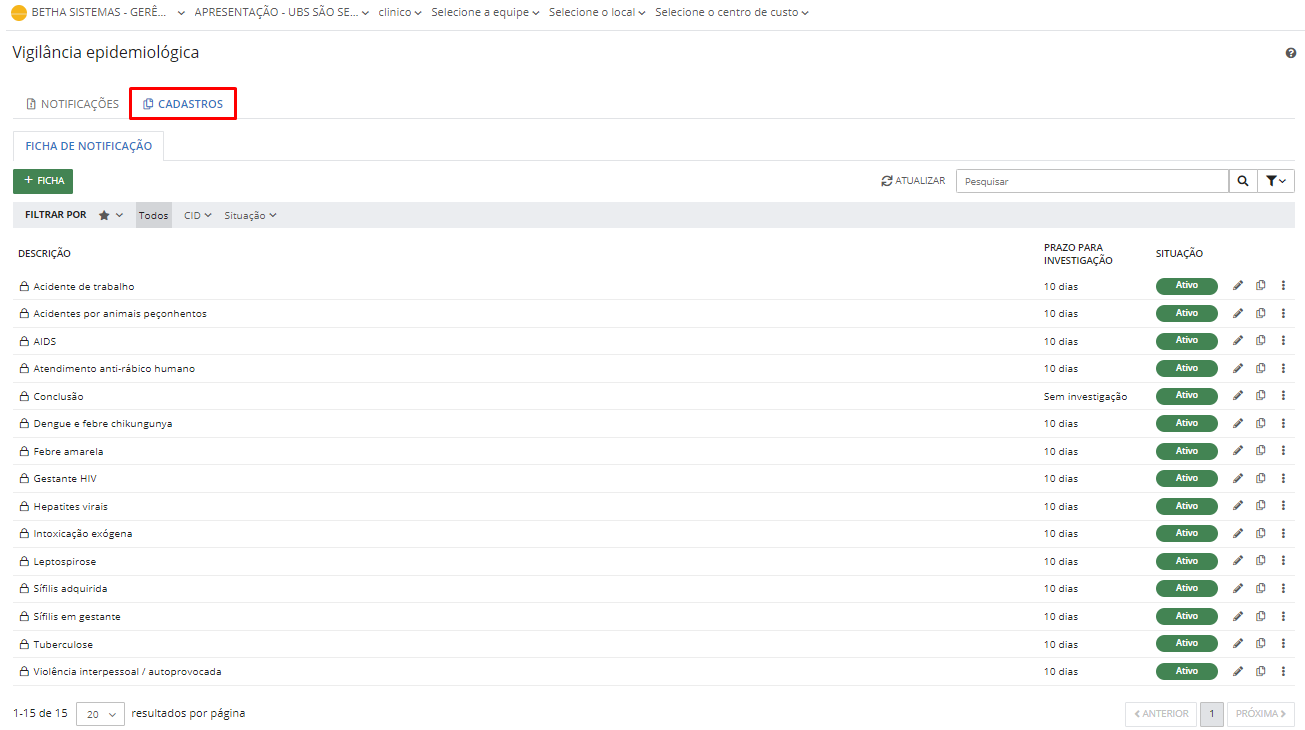The height and width of the screenshot is (730, 1305).
Task: Open more options for Acidente de trabalho
Action: coord(1283,286)
